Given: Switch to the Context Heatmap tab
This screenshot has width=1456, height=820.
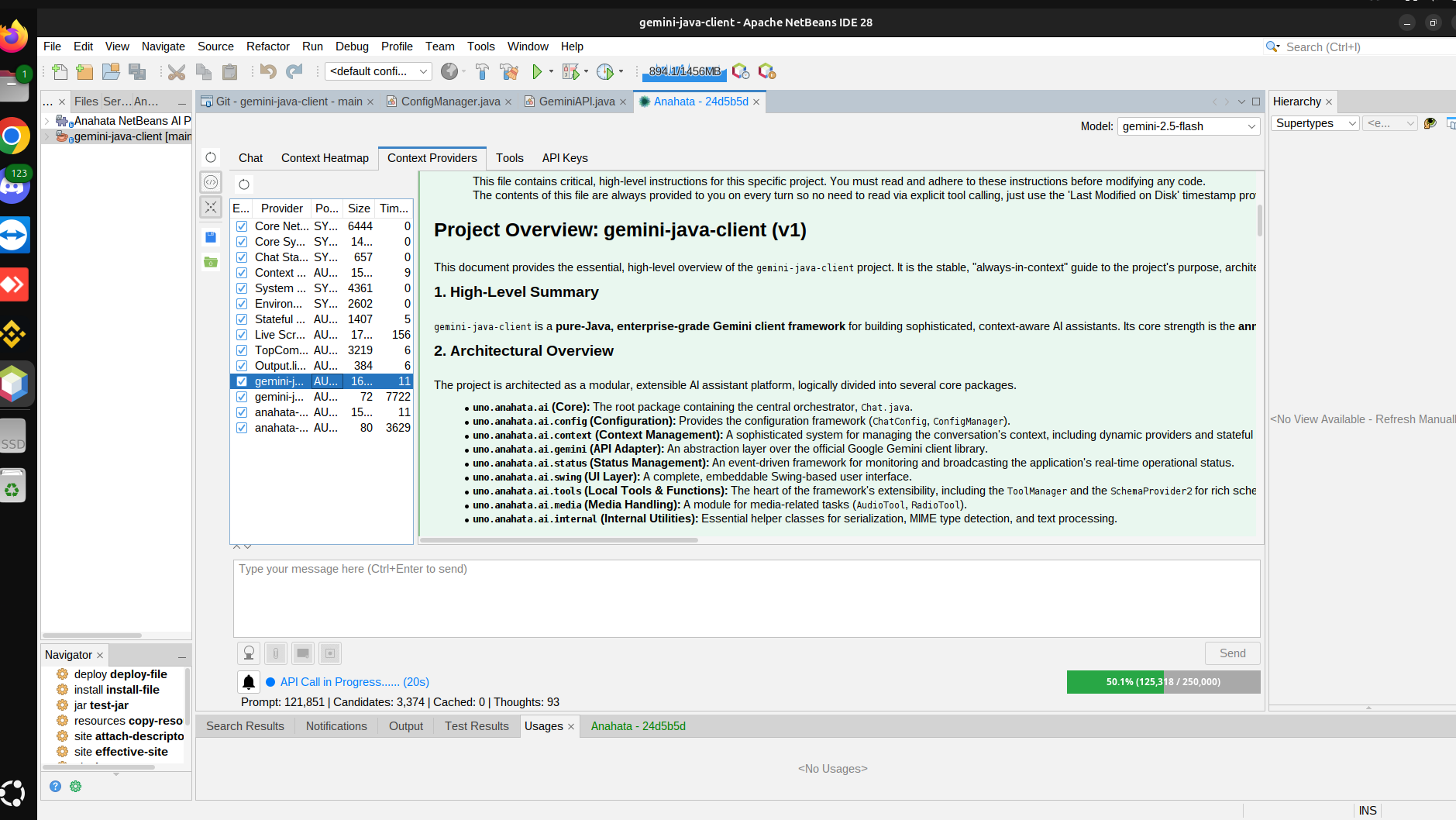Looking at the screenshot, I should tap(325, 158).
